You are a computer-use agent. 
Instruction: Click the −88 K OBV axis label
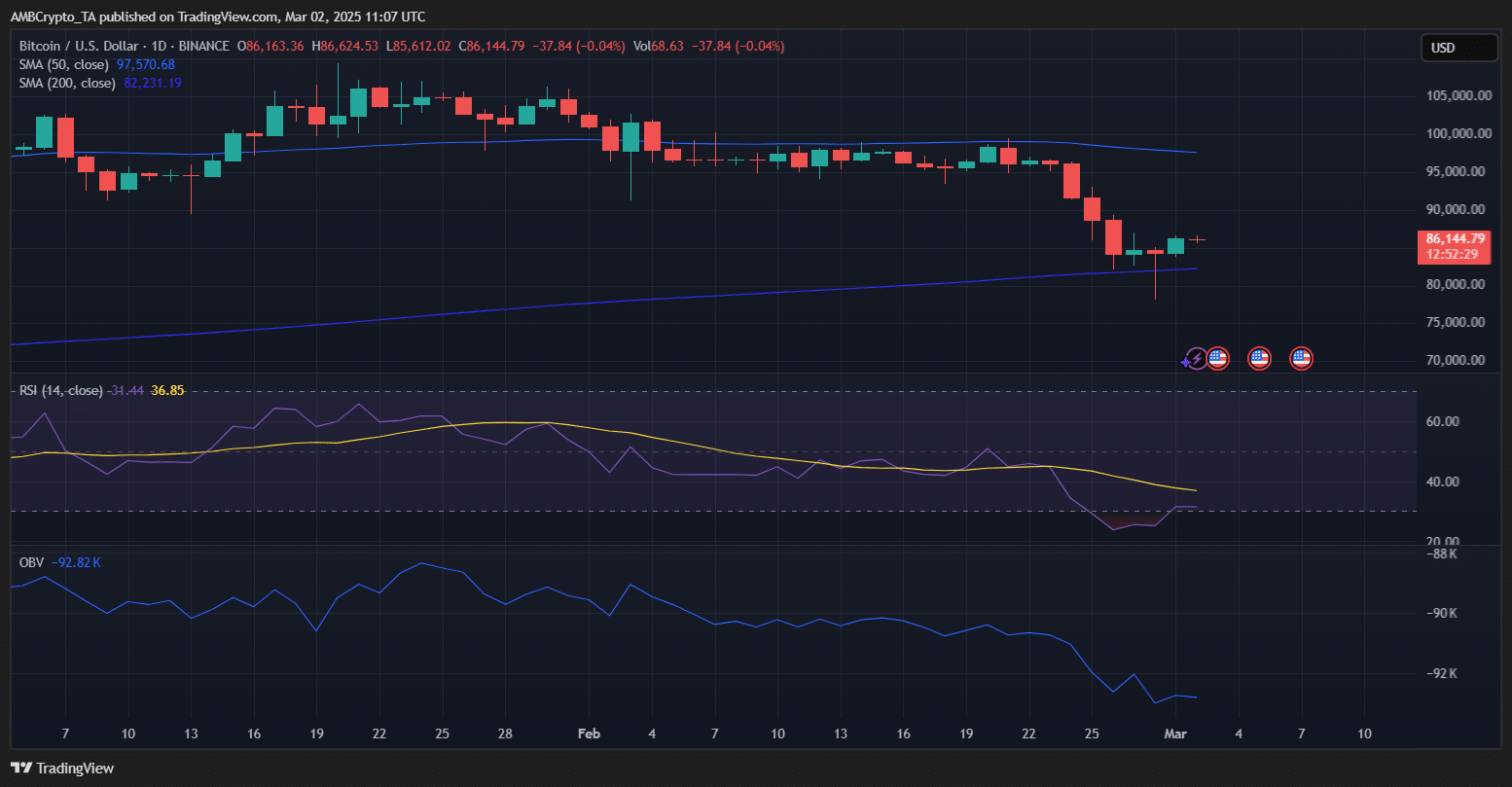pos(1442,554)
